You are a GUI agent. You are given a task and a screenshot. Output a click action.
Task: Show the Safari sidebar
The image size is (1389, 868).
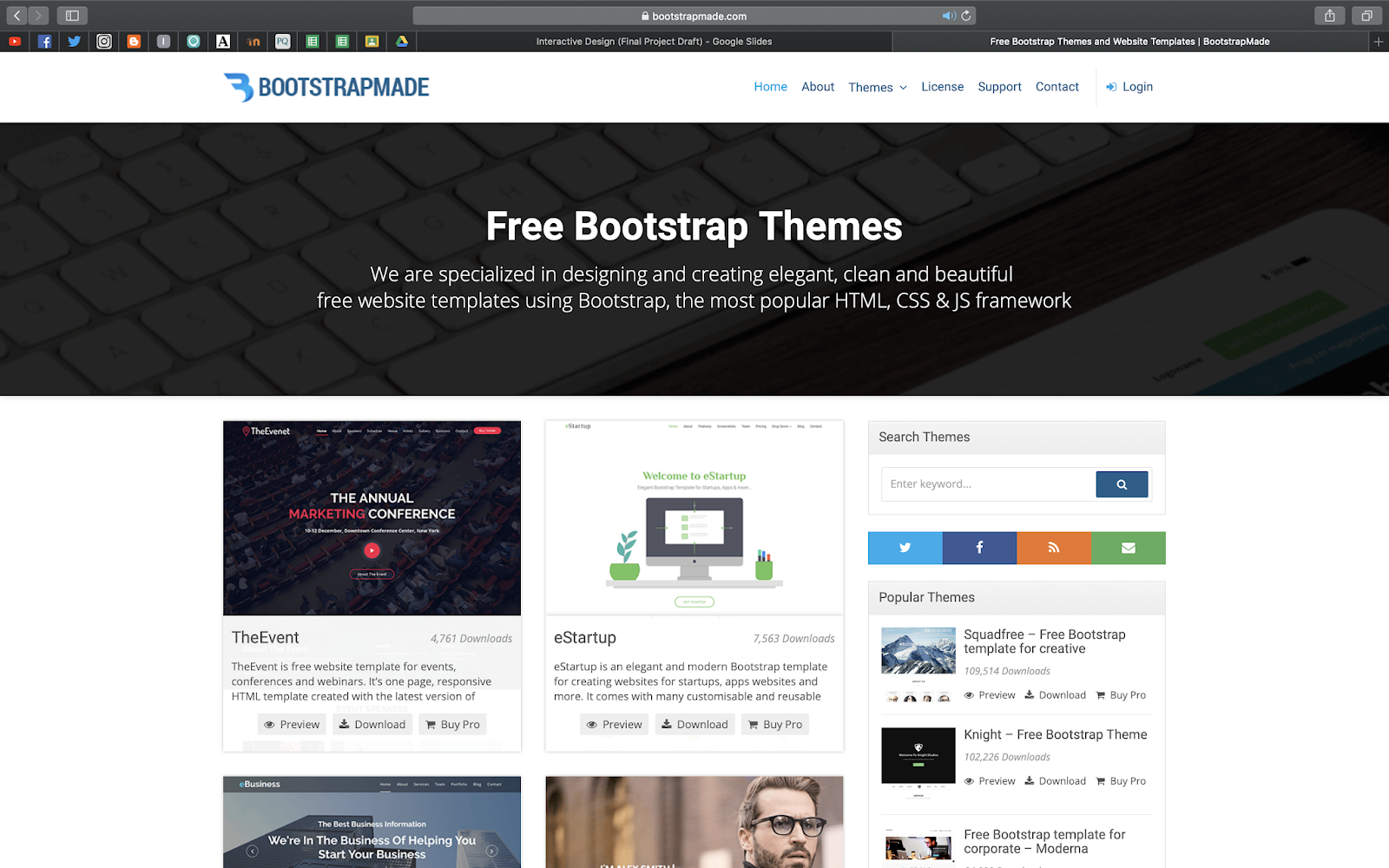tap(72, 16)
